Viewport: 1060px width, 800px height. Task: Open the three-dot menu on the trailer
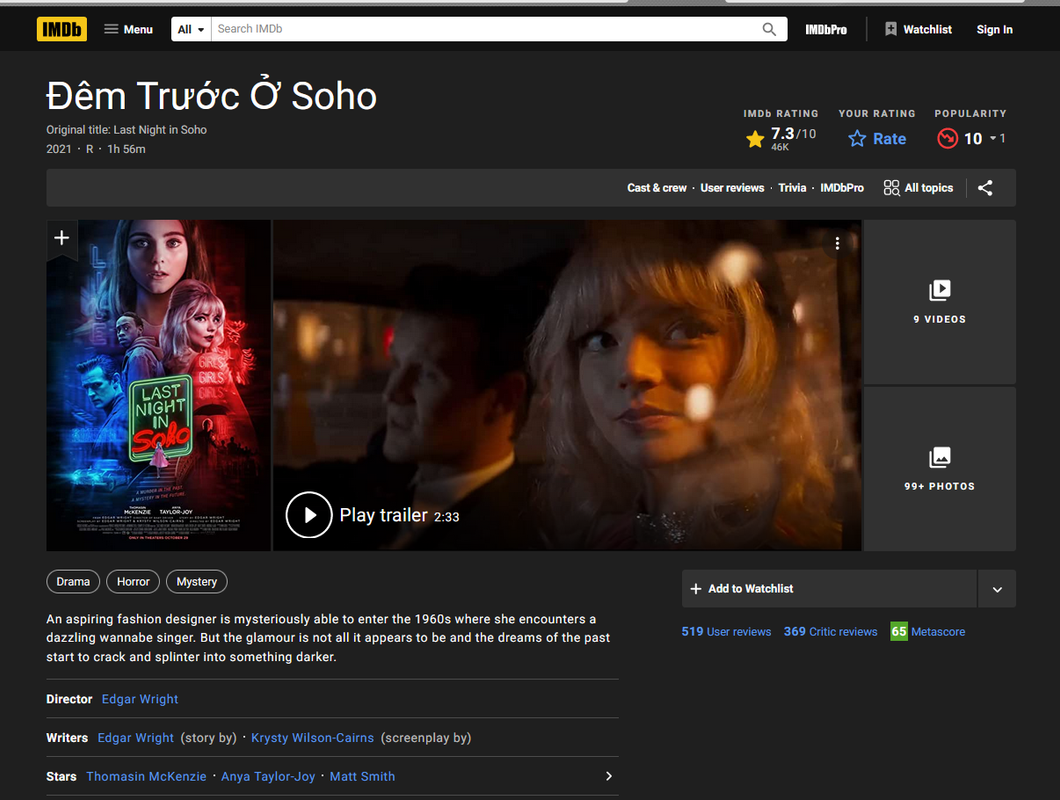837,243
